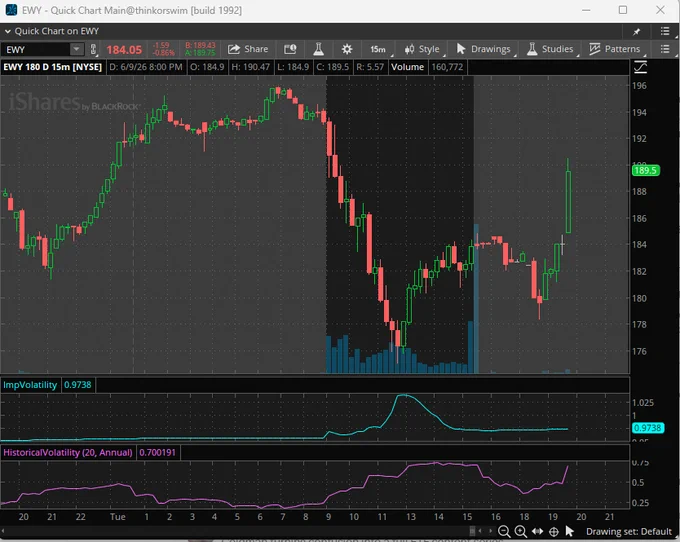This screenshot has height=542, width=680.
Task: Click the ImpVolatility study label
Action: (x=30, y=385)
